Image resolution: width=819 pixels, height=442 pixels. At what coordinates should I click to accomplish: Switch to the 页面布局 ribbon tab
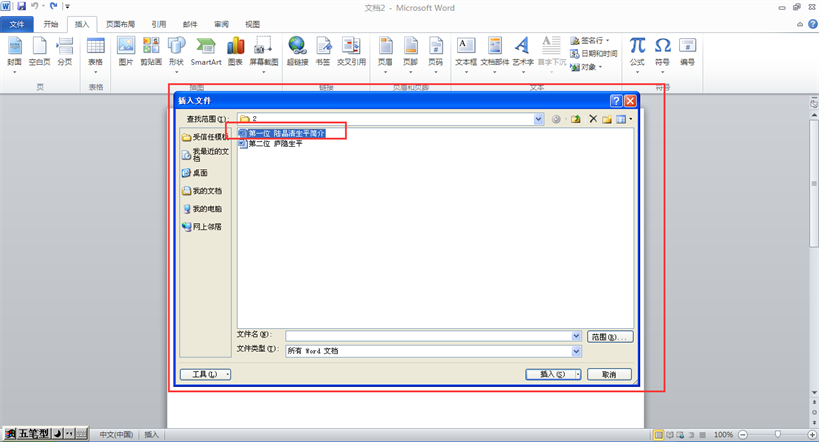(x=120, y=23)
